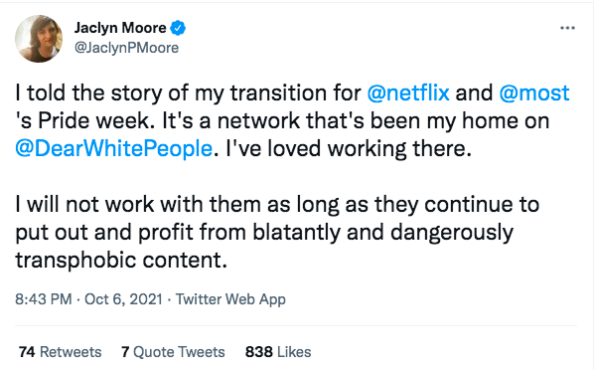Click the paragraph starting "I will not work"
The height and width of the screenshot is (370, 595).
tap(277, 232)
